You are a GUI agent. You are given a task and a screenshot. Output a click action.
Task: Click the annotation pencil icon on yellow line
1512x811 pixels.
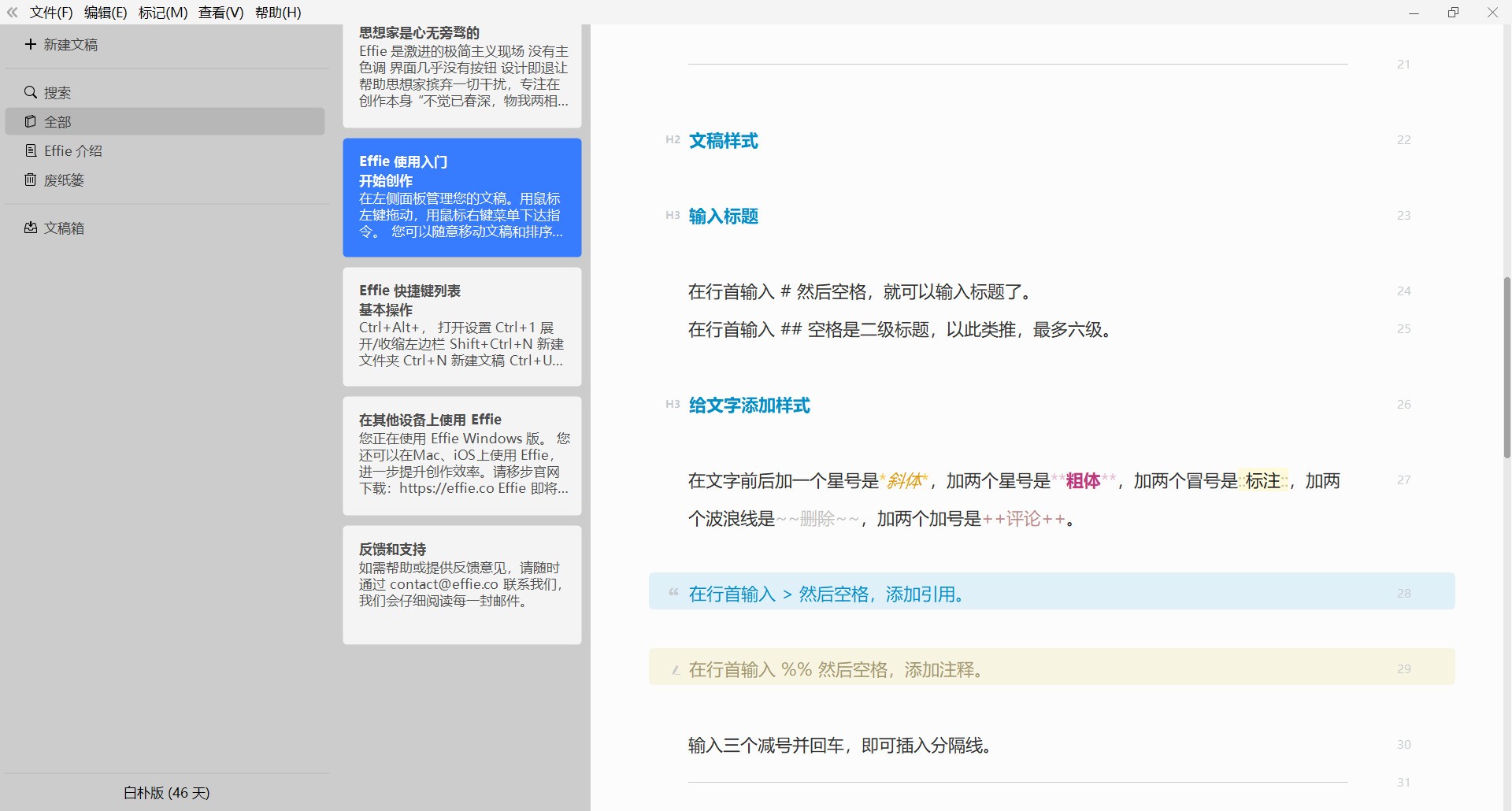coord(676,670)
